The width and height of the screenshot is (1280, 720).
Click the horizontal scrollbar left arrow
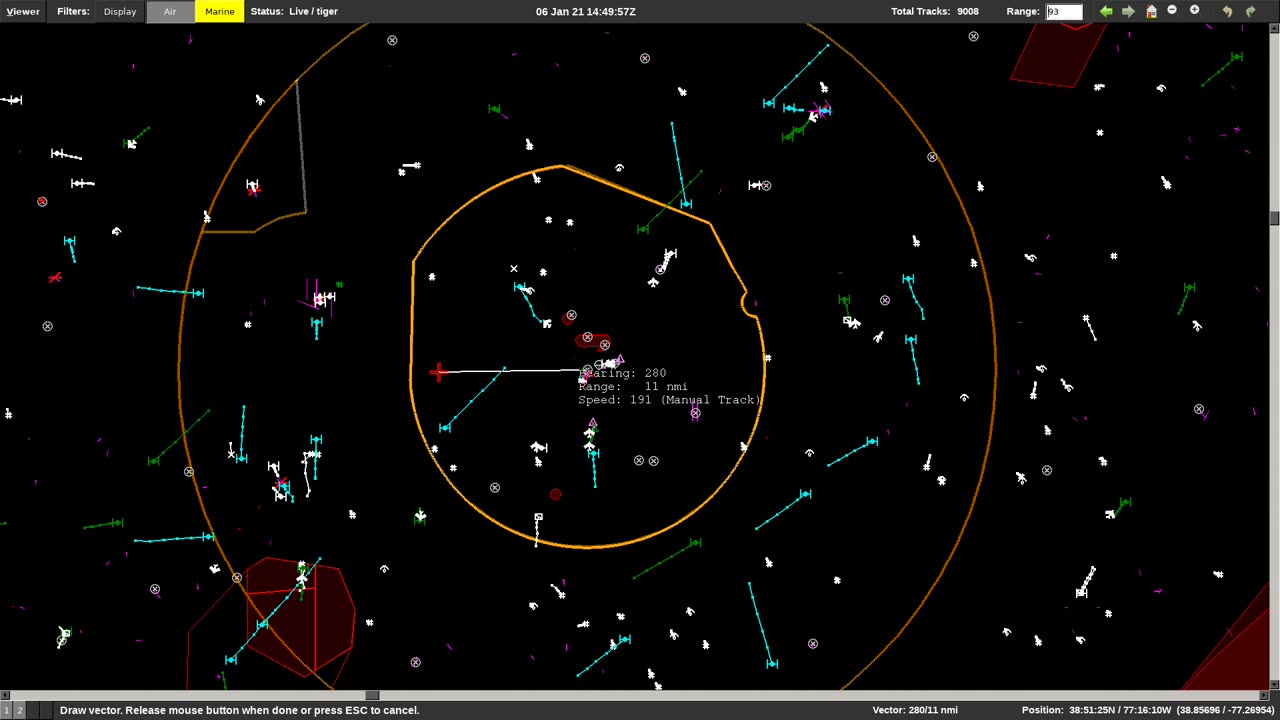click(5, 695)
